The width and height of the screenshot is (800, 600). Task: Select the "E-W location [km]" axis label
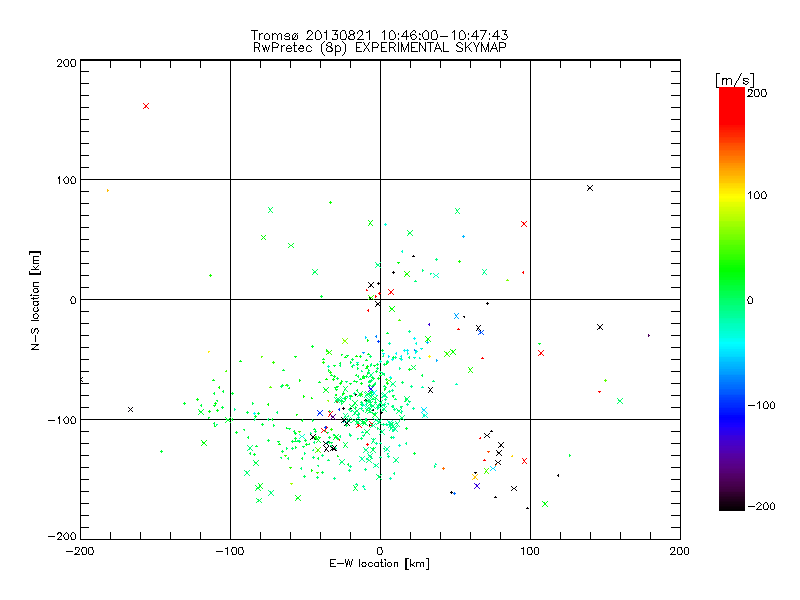pos(379,563)
